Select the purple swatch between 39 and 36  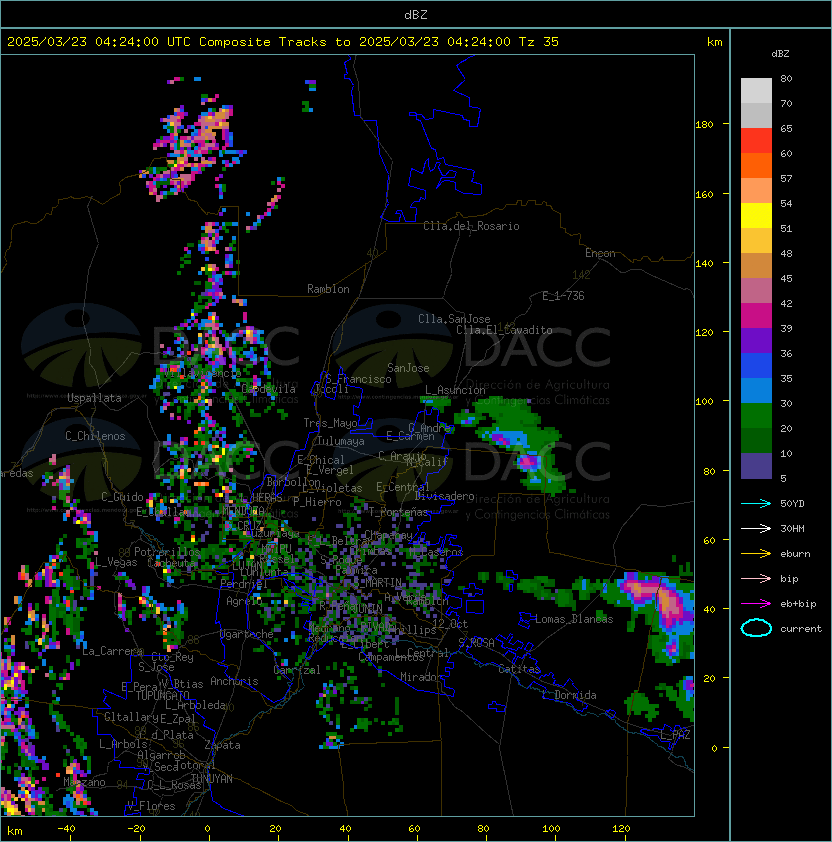tap(756, 341)
